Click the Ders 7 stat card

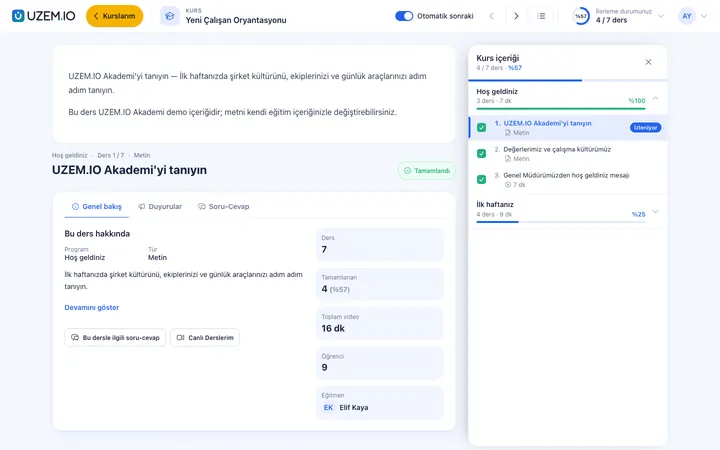coord(380,244)
